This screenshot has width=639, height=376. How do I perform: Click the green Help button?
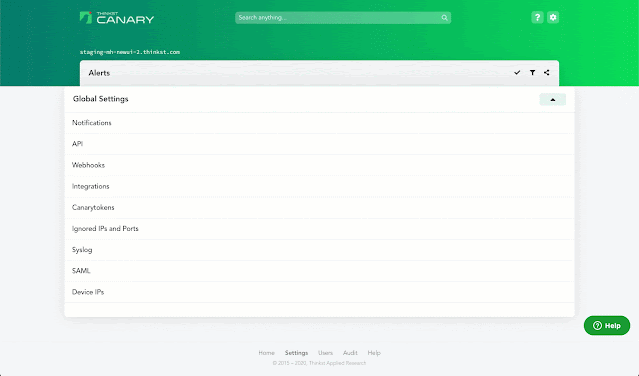click(607, 325)
